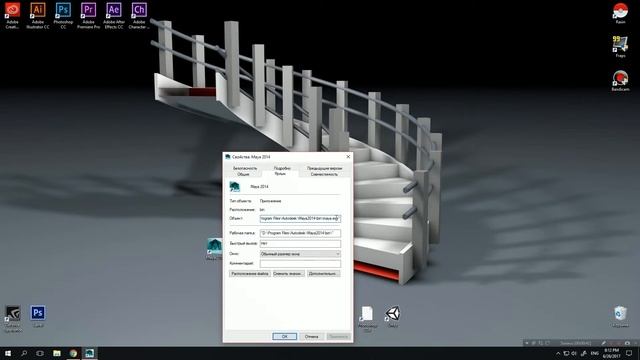Select the text document icon on the desktop

(x=367, y=318)
